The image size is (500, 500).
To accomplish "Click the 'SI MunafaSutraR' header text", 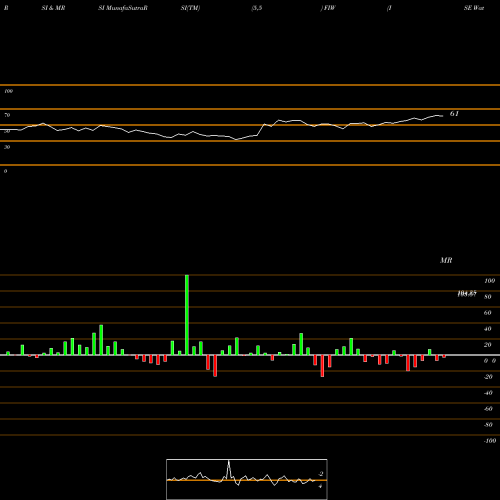I will 123,8.
